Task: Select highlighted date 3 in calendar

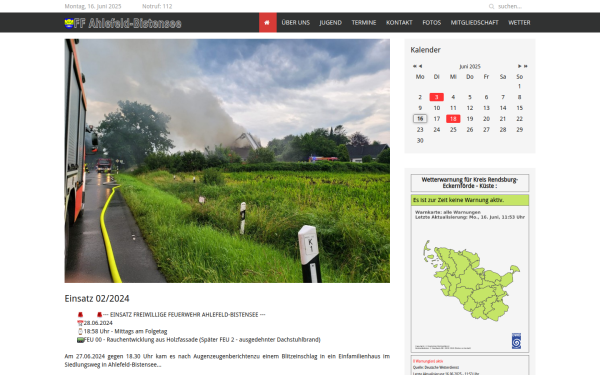Action: tap(436, 97)
